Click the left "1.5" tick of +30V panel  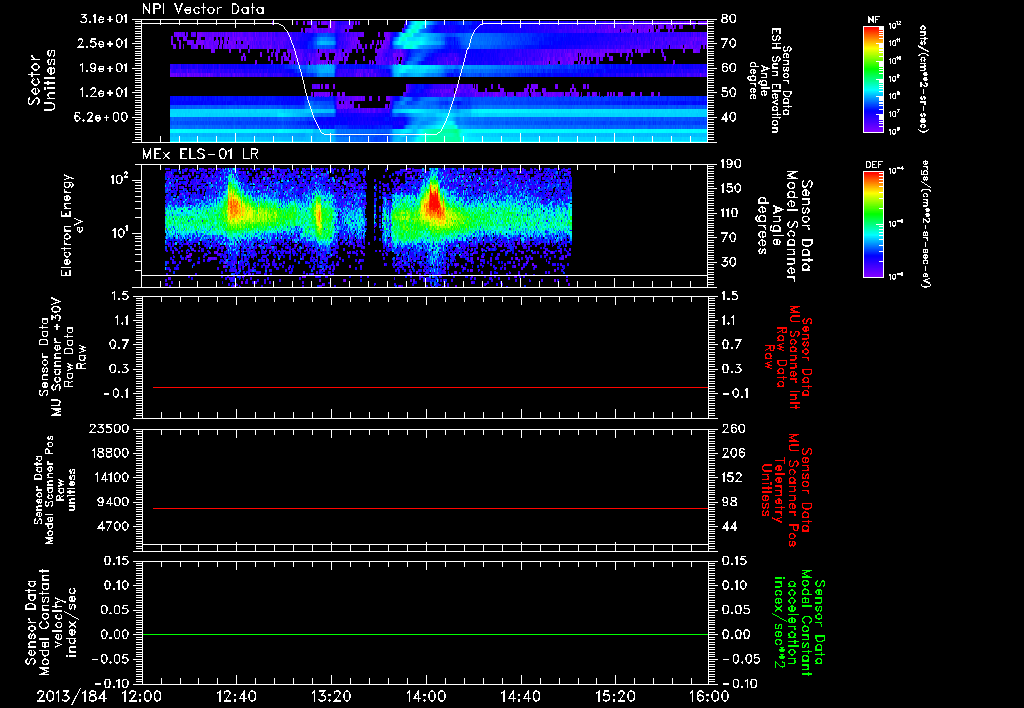click(120, 296)
